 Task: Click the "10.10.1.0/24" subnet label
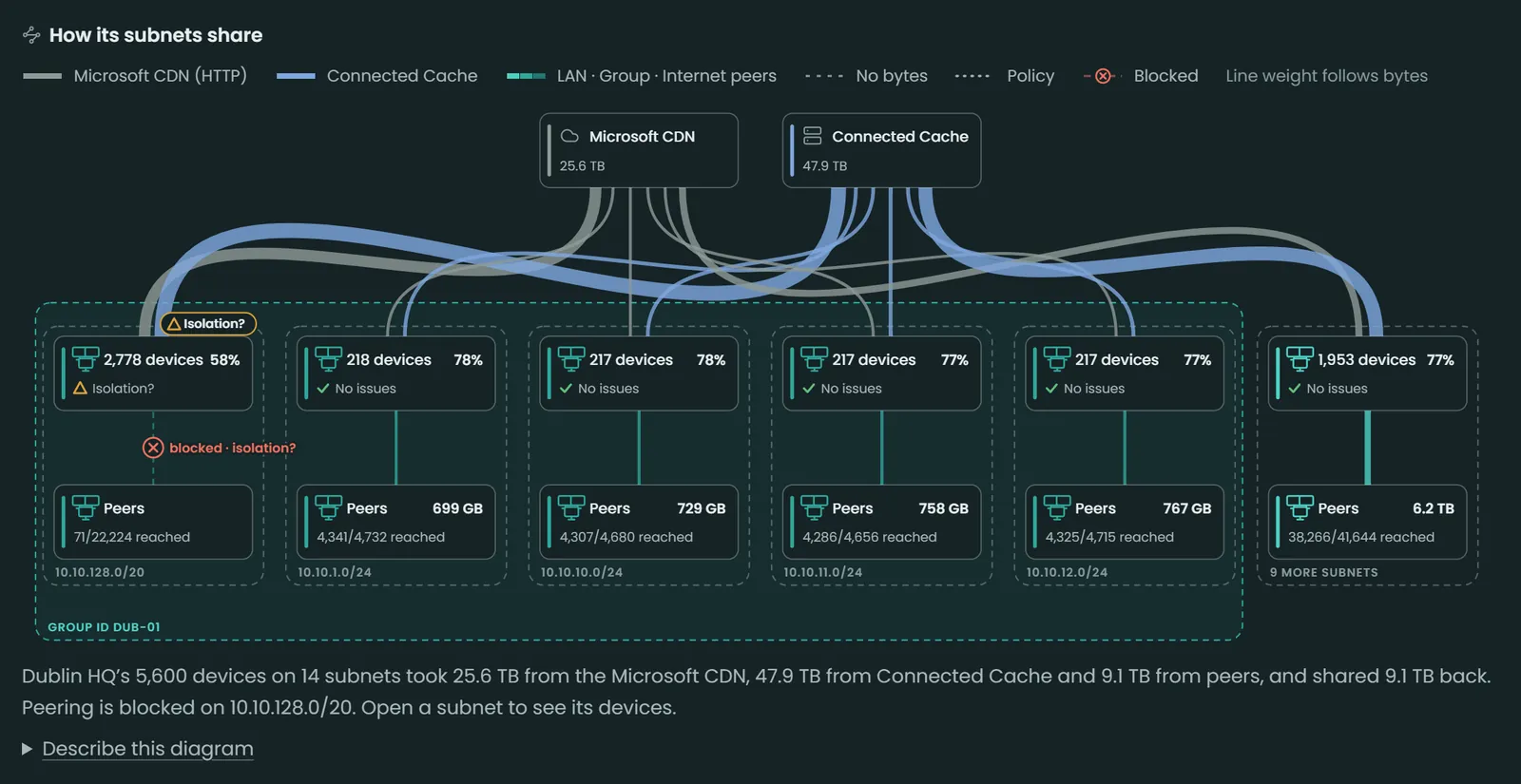coord(335,572)
